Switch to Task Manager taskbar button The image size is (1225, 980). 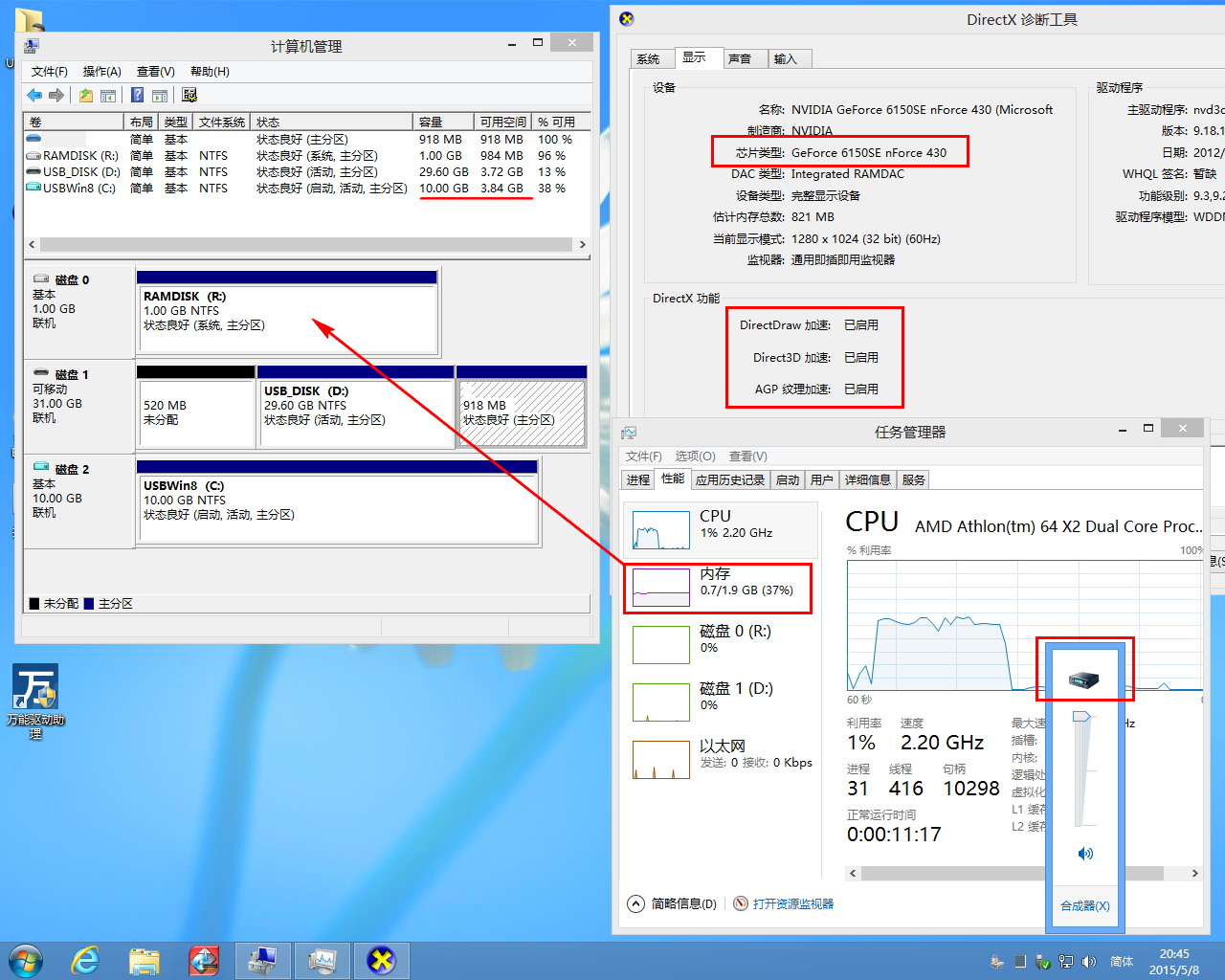[323, 961]
